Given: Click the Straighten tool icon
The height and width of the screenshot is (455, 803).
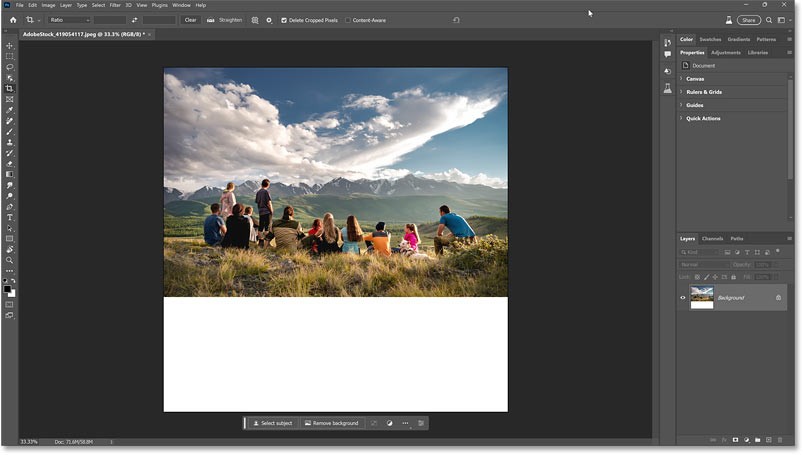Looking at the screenshot, I should 211,20.
